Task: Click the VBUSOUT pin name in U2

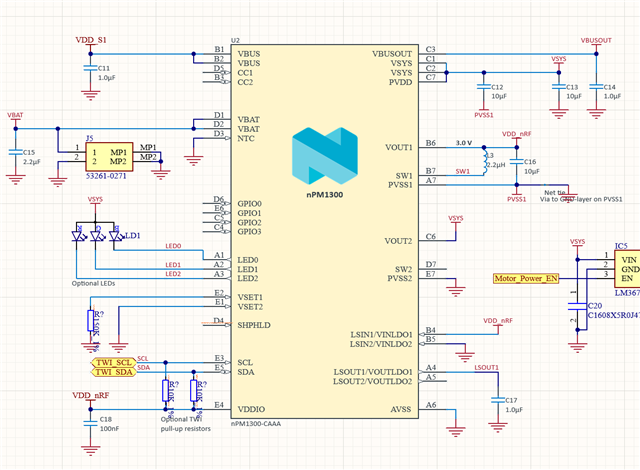Action: [x=392, y=54]
